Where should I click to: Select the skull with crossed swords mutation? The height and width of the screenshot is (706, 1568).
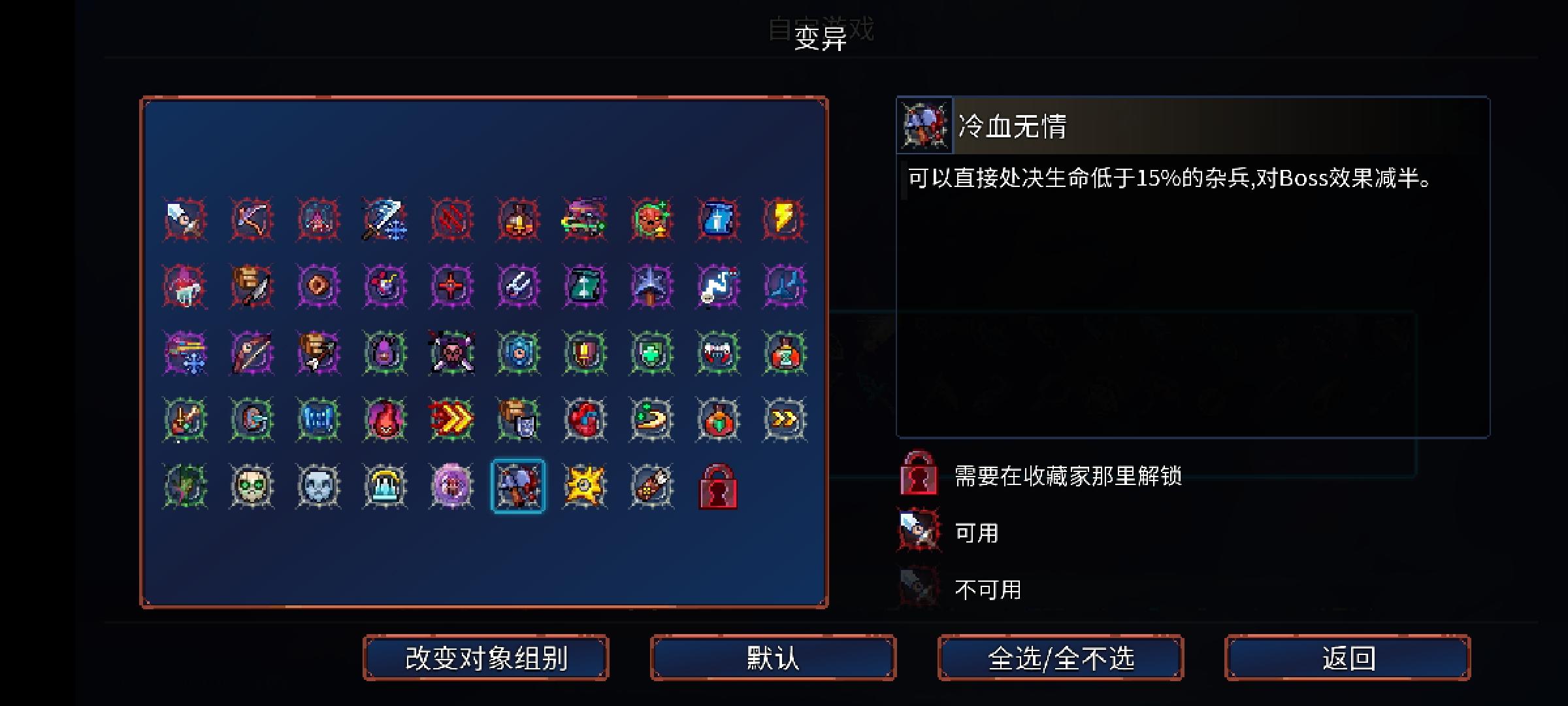451,352
